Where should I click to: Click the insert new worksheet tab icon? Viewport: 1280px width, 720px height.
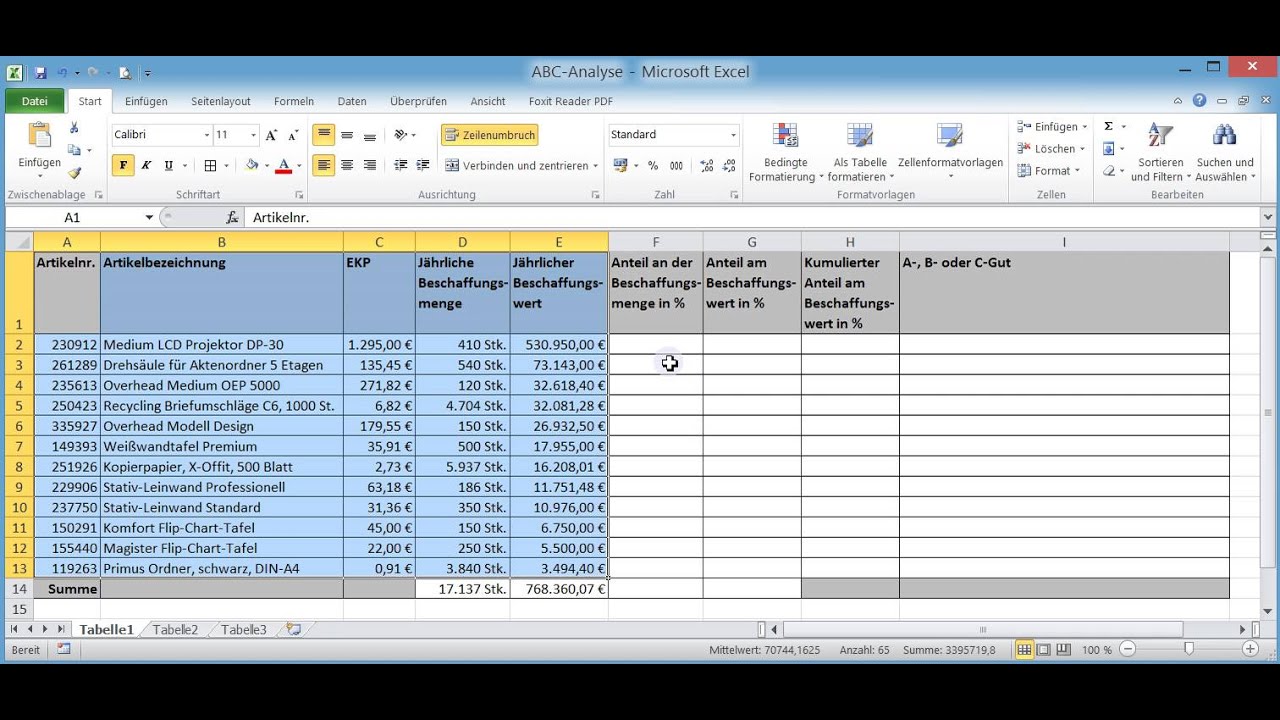[293, 630]
